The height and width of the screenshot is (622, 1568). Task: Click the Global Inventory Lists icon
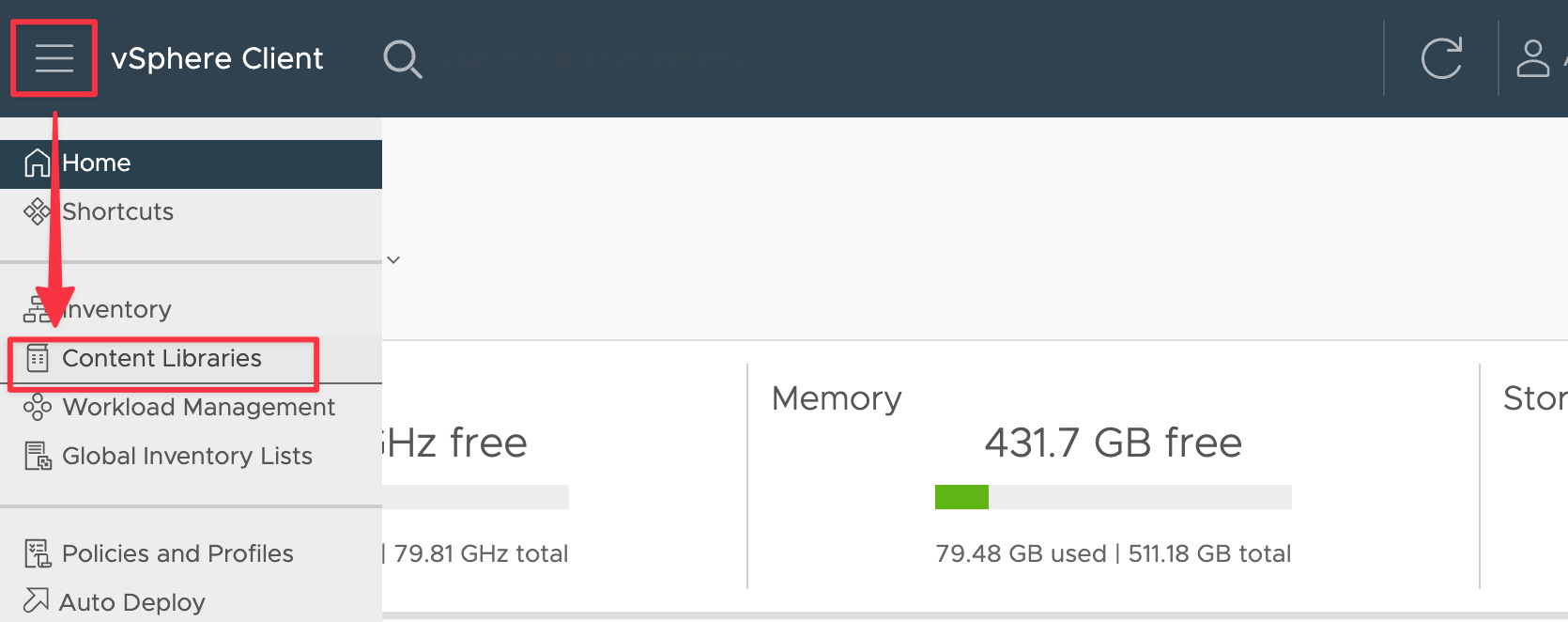pyautogui.click(x=38, y=456)
